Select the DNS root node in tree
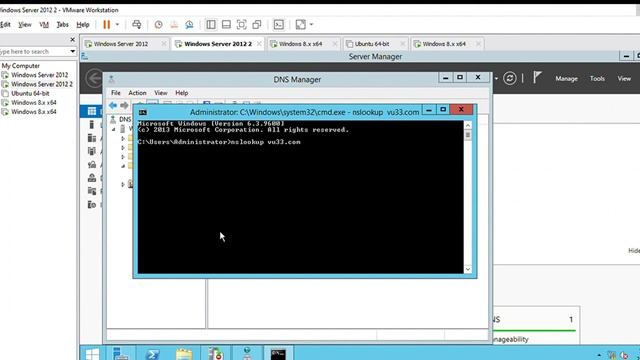Viewport: 640px width, 360px height. [x=121, y=119]
